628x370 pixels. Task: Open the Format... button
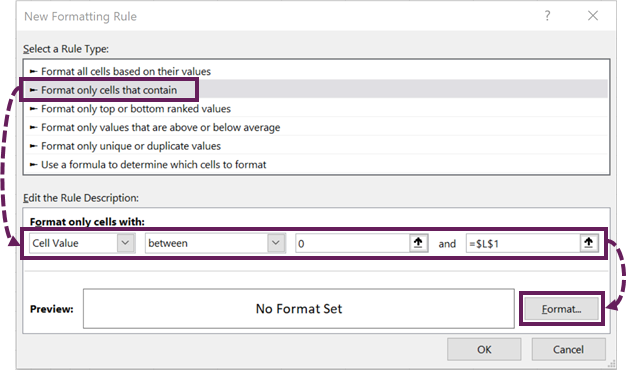(x=562, y=309)
